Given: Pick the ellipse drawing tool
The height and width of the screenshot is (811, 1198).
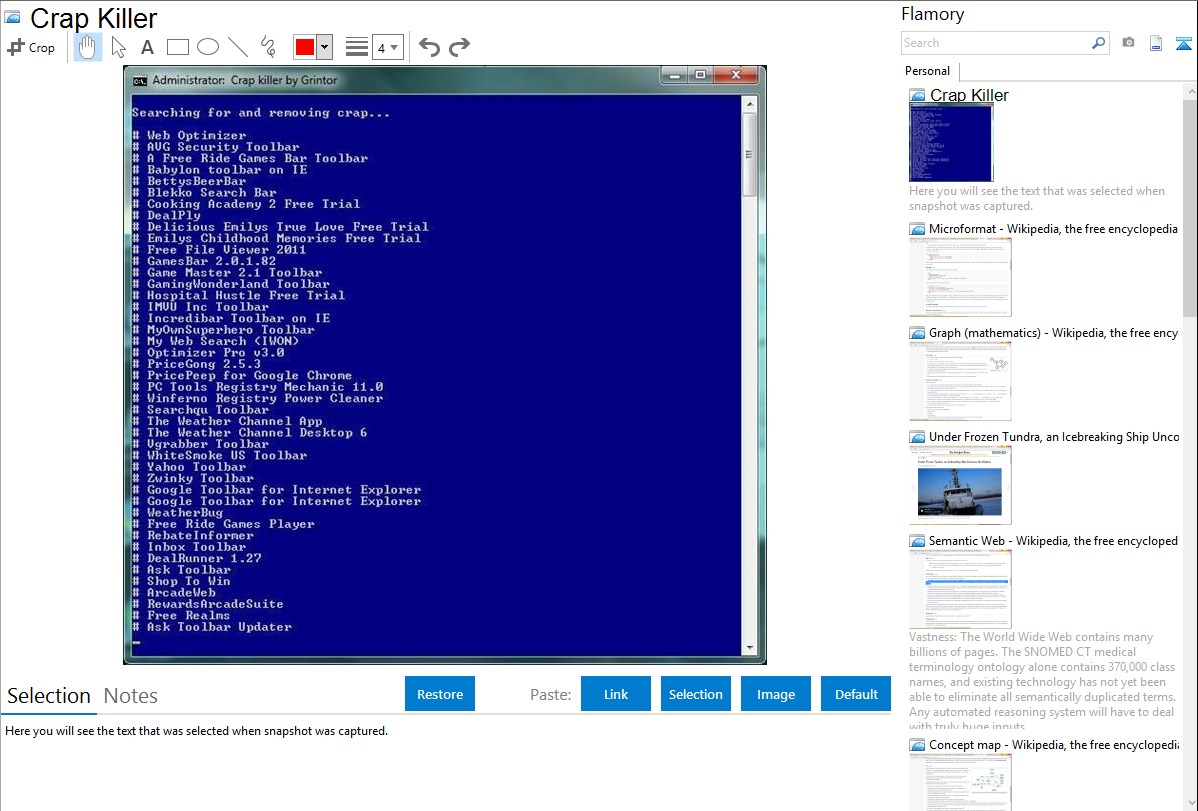Looking at the screenshot, I should [x=208, y=47].
